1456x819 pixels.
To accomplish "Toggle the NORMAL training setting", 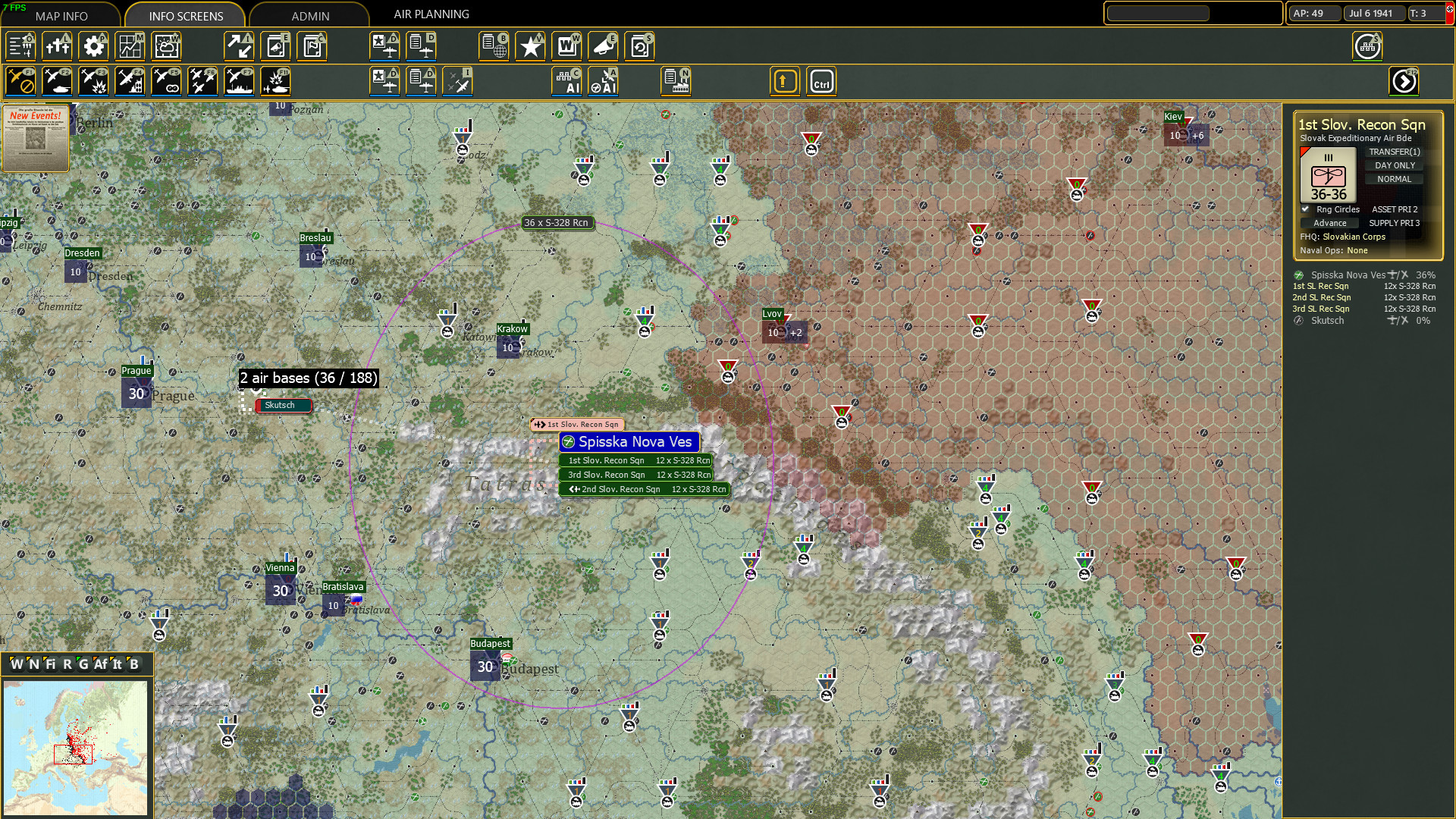I will coord(1395,179).
